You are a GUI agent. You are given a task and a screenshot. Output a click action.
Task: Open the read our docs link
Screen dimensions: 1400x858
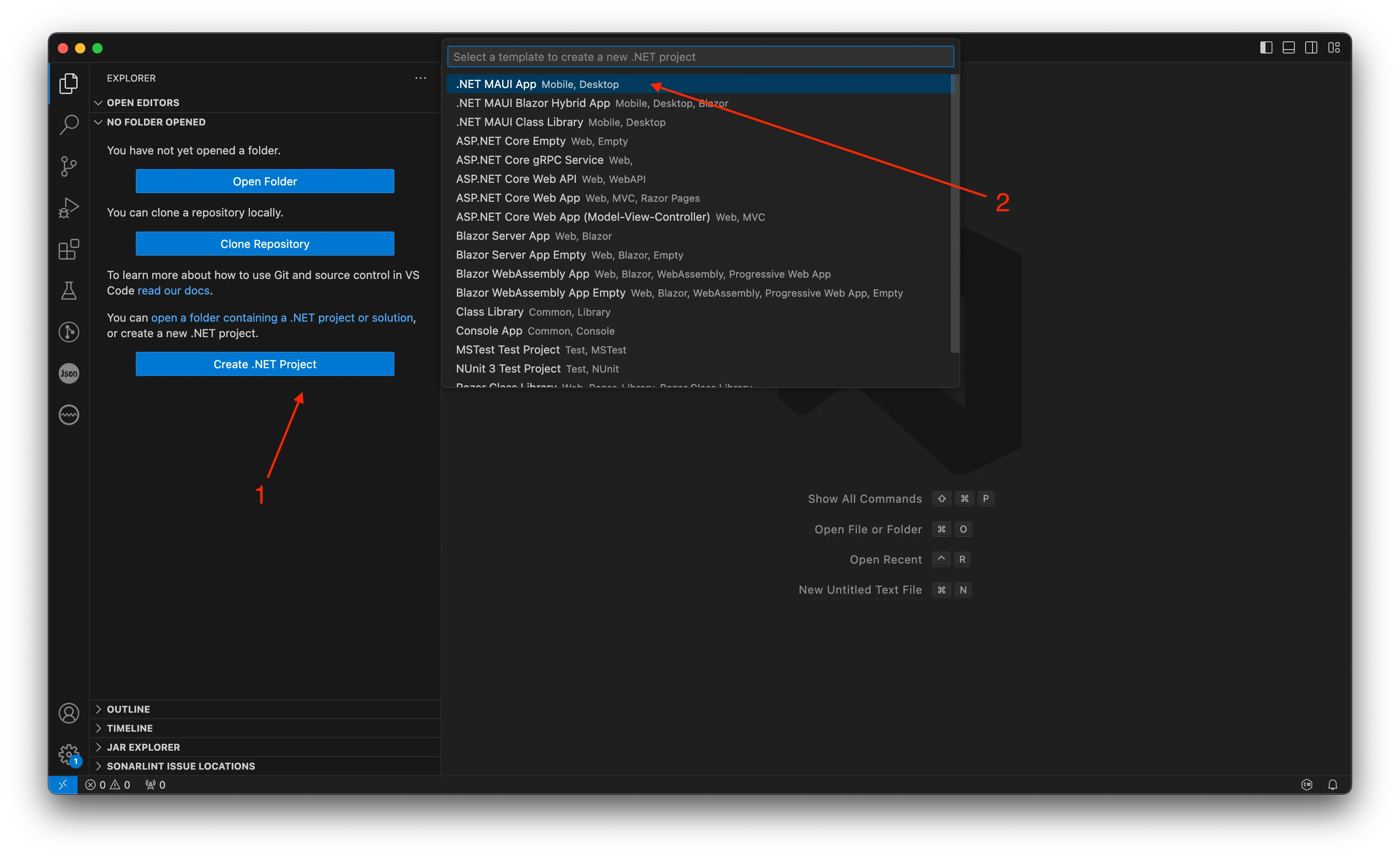click(173, 290)
